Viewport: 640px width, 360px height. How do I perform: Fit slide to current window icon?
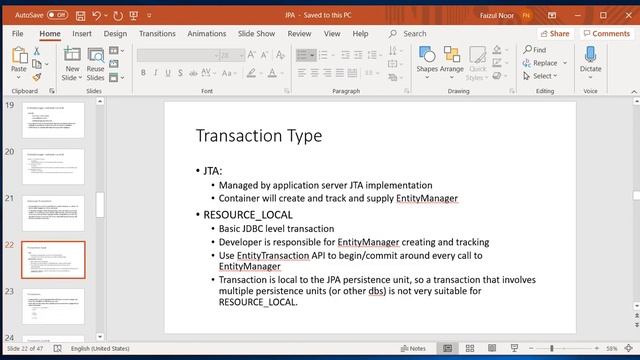(x=629, y=348)
